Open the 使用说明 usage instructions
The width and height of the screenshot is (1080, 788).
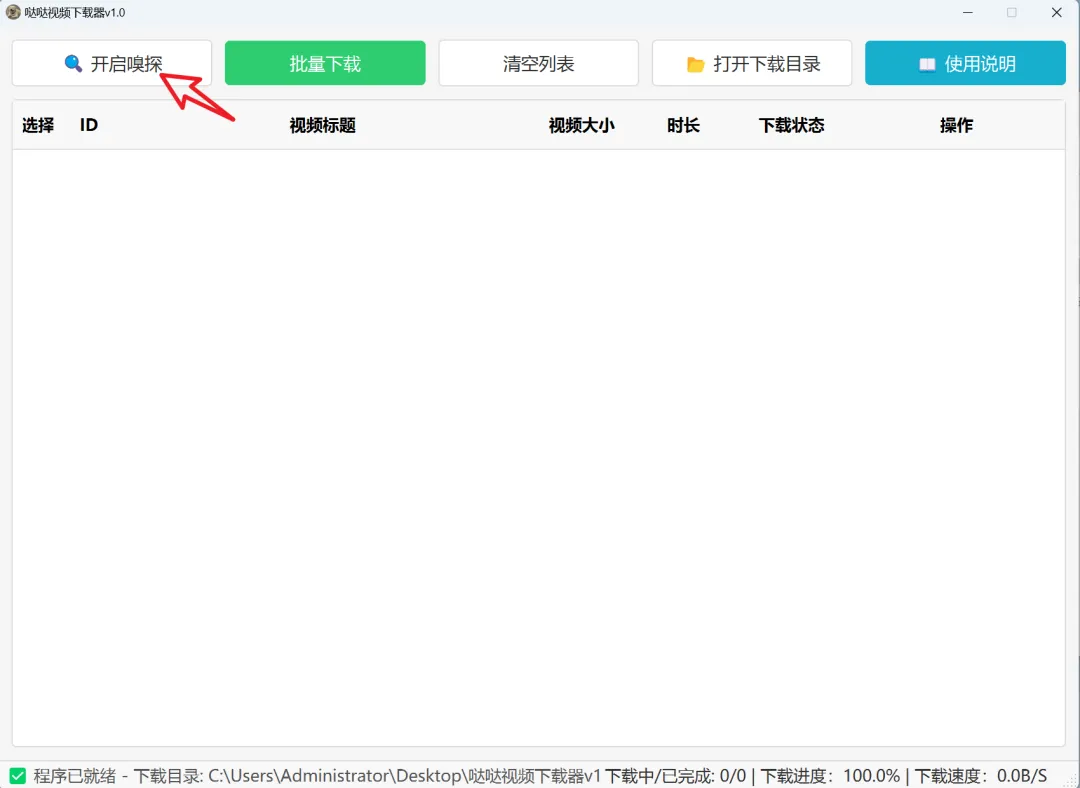965,63
